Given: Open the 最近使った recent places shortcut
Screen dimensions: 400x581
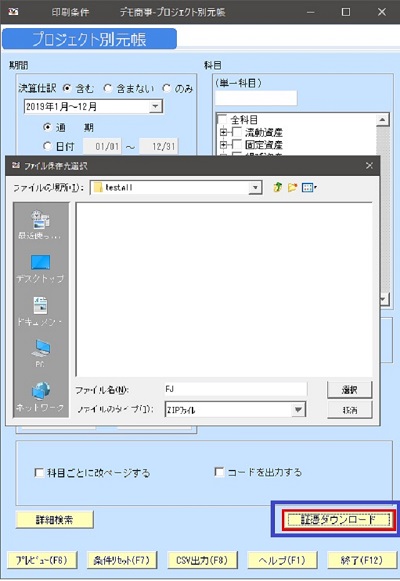Looking at the screenshot, I should (x=40, y=225).
